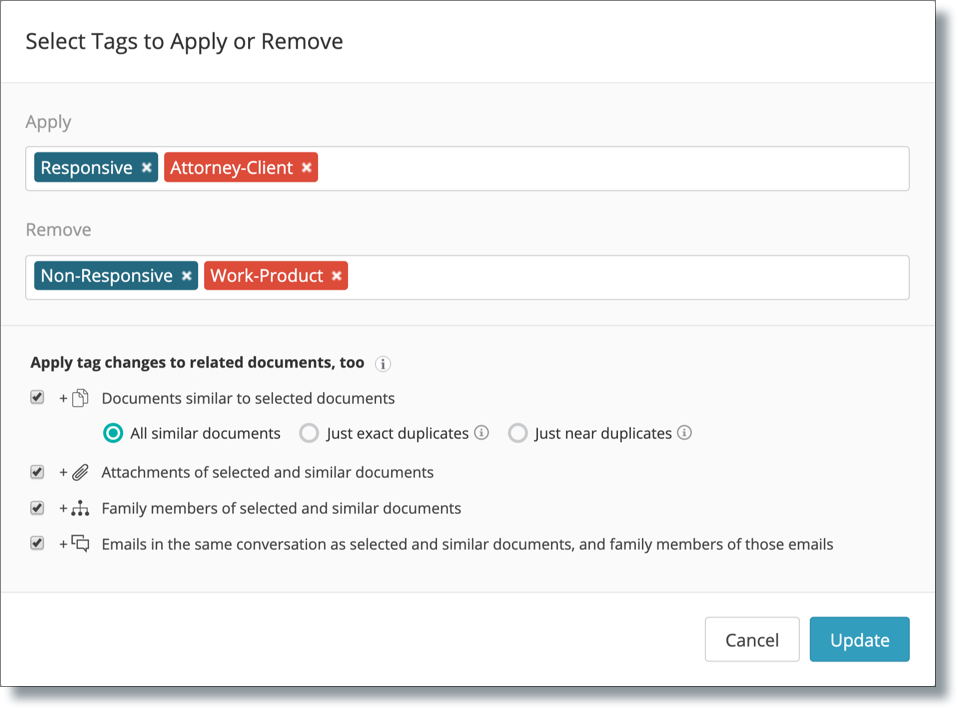
Task: Click the similar documents pages icon
Action: pyautogui.click(x=80, y=399)
